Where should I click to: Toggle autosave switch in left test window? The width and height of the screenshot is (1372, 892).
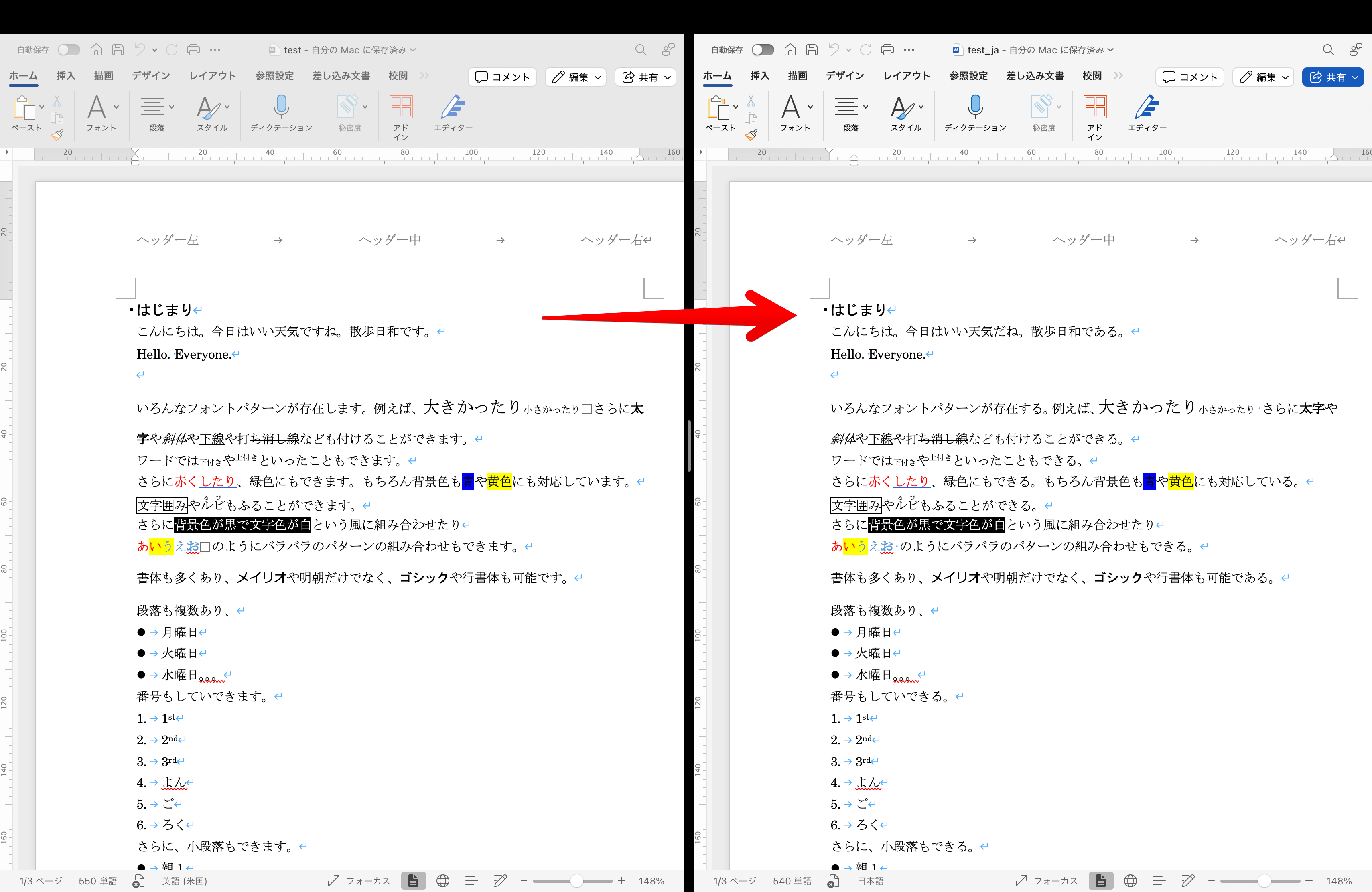(69, 50)
